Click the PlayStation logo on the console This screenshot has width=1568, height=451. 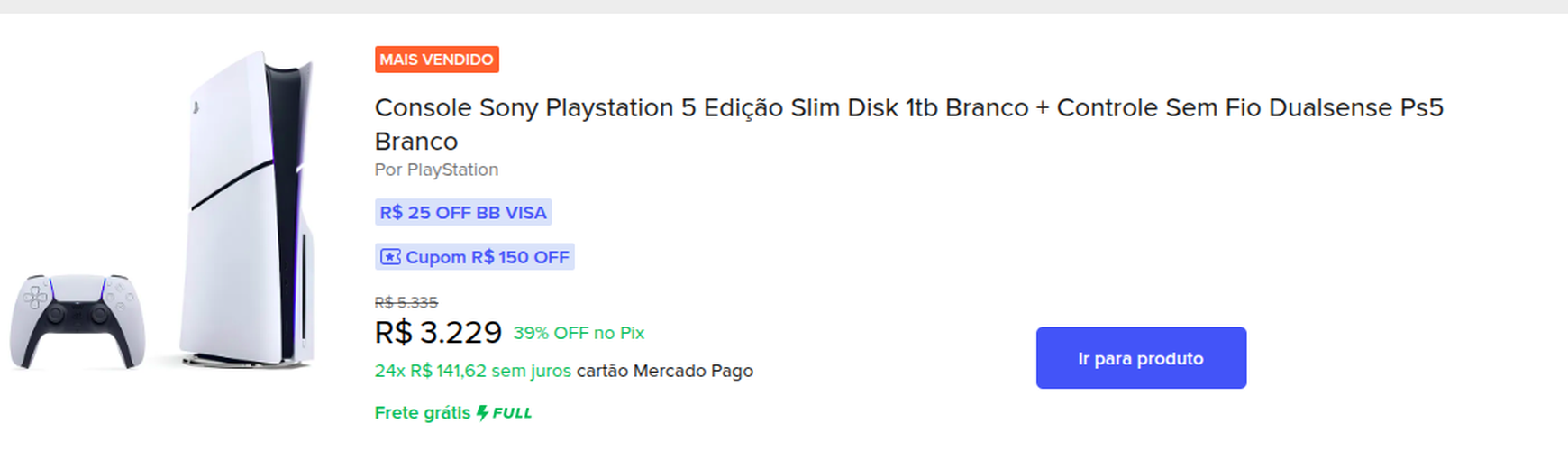(195, 107)
